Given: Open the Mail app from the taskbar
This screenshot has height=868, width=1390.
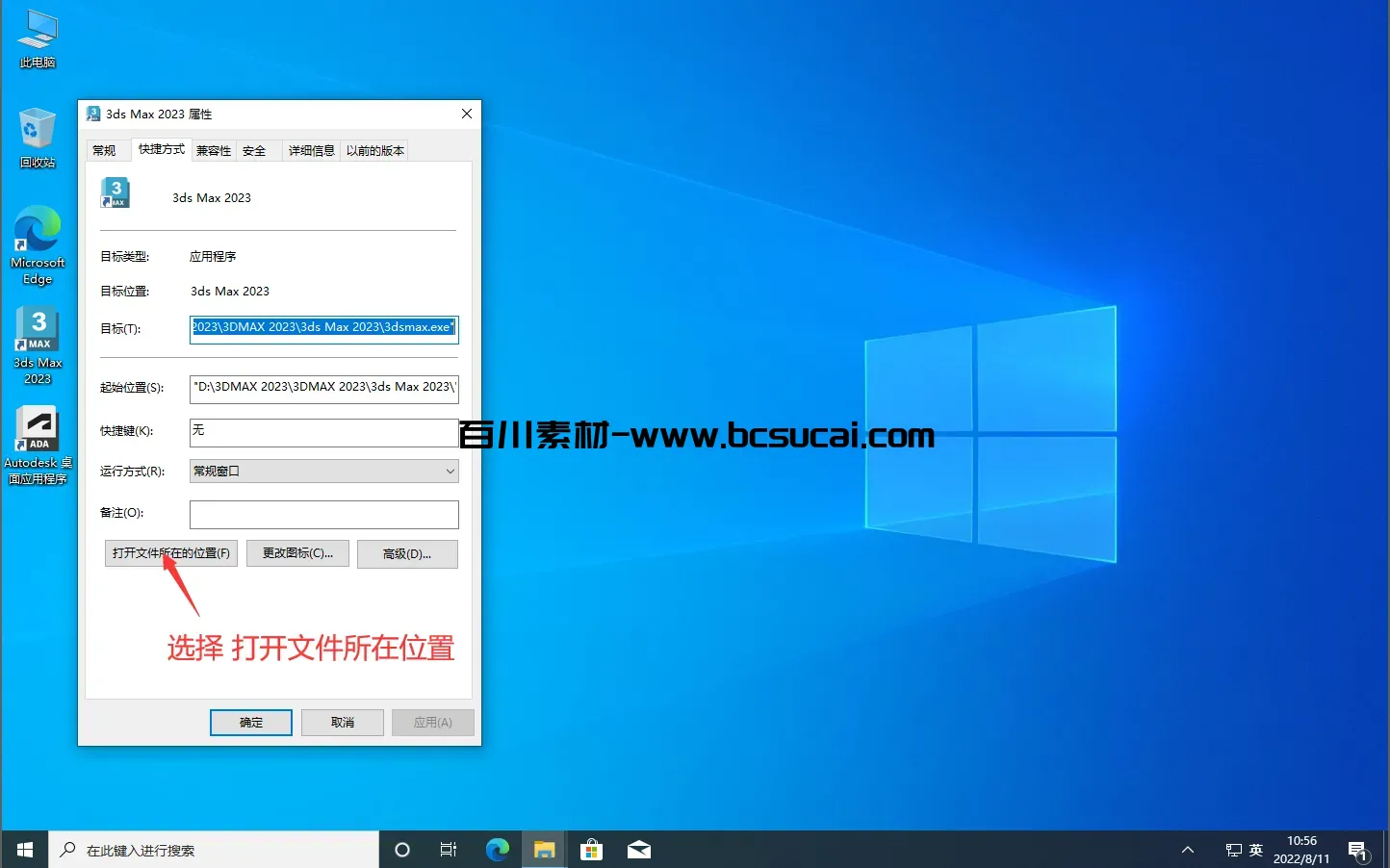Looking at the screenshot, I should [639, 850].
